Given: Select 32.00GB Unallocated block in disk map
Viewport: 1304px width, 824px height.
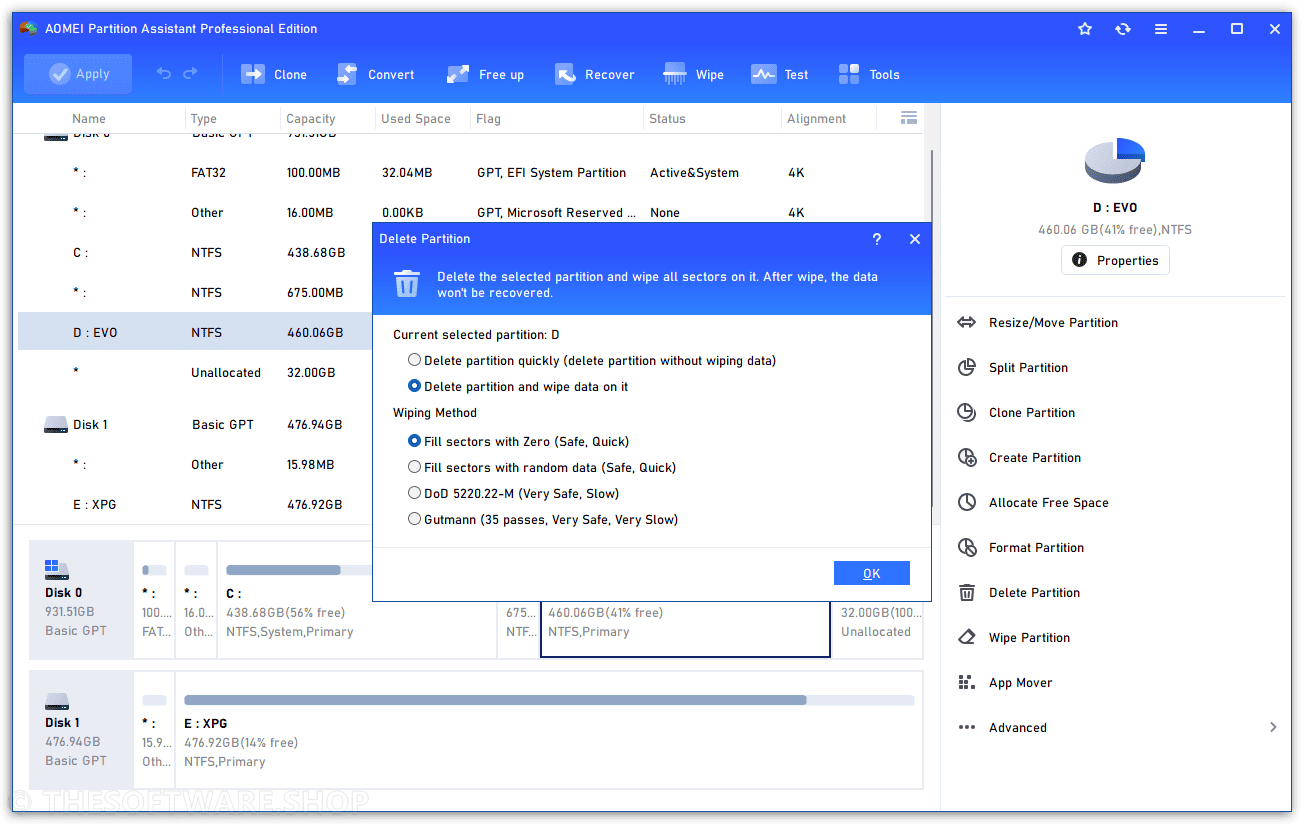Looking at the screenshot, I should point(876,630).
